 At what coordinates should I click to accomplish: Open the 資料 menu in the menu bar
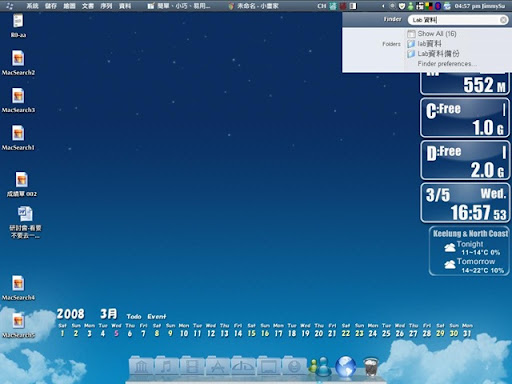click(125, 6)
